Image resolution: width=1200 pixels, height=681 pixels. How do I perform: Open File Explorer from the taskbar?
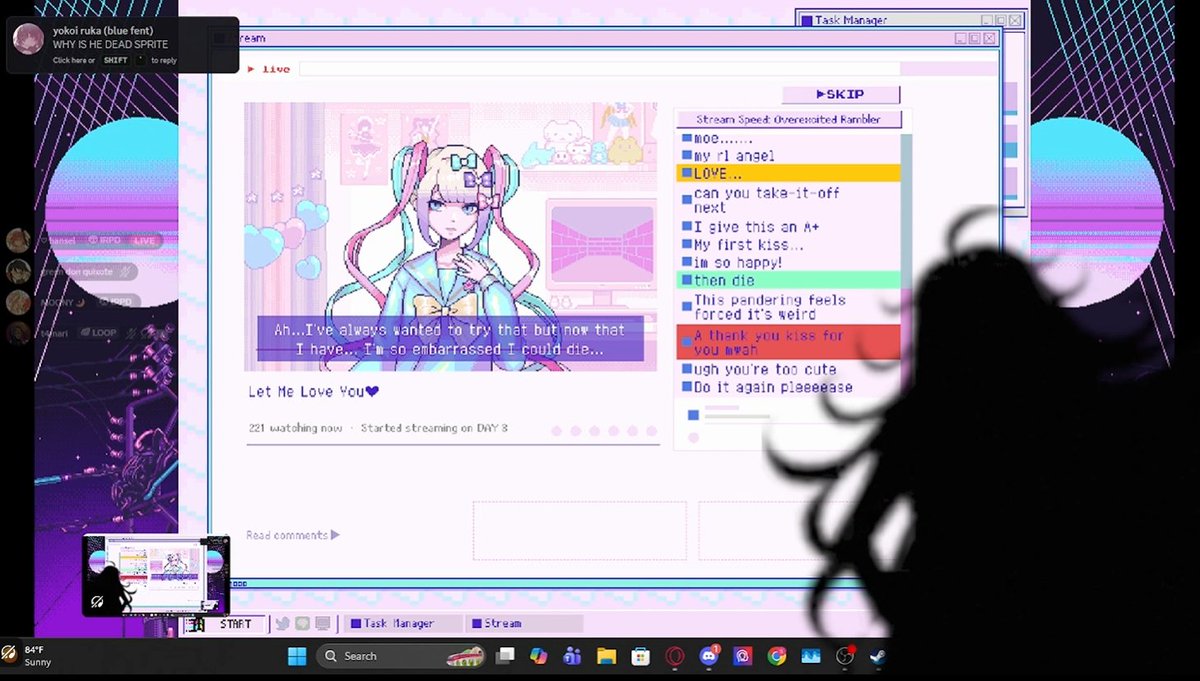[x=606, y=656]
